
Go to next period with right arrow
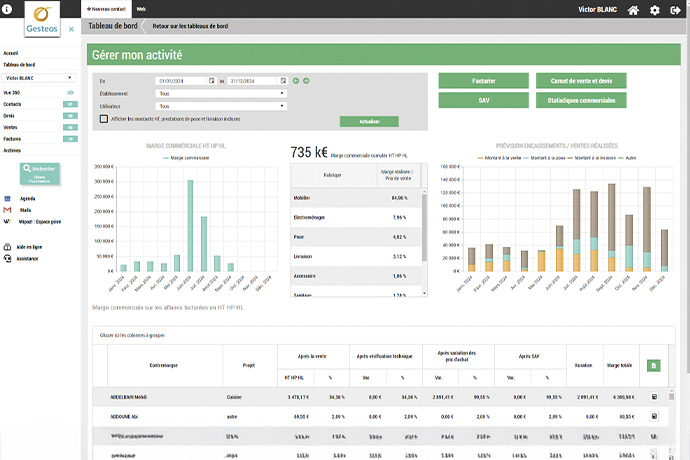pyautogui.click(x=306, y=81)
